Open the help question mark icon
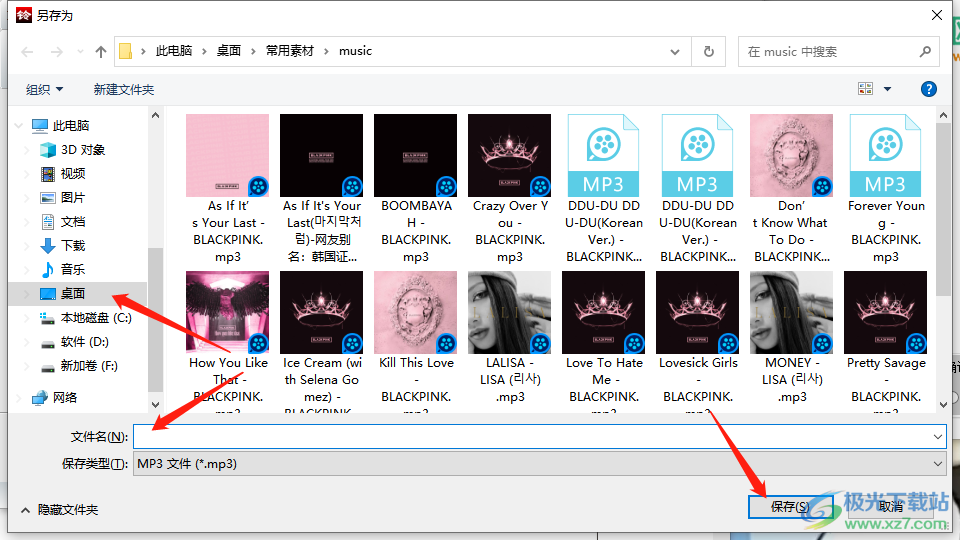Image resolution: width=960 pixels, height=540 pixels. 928,89
